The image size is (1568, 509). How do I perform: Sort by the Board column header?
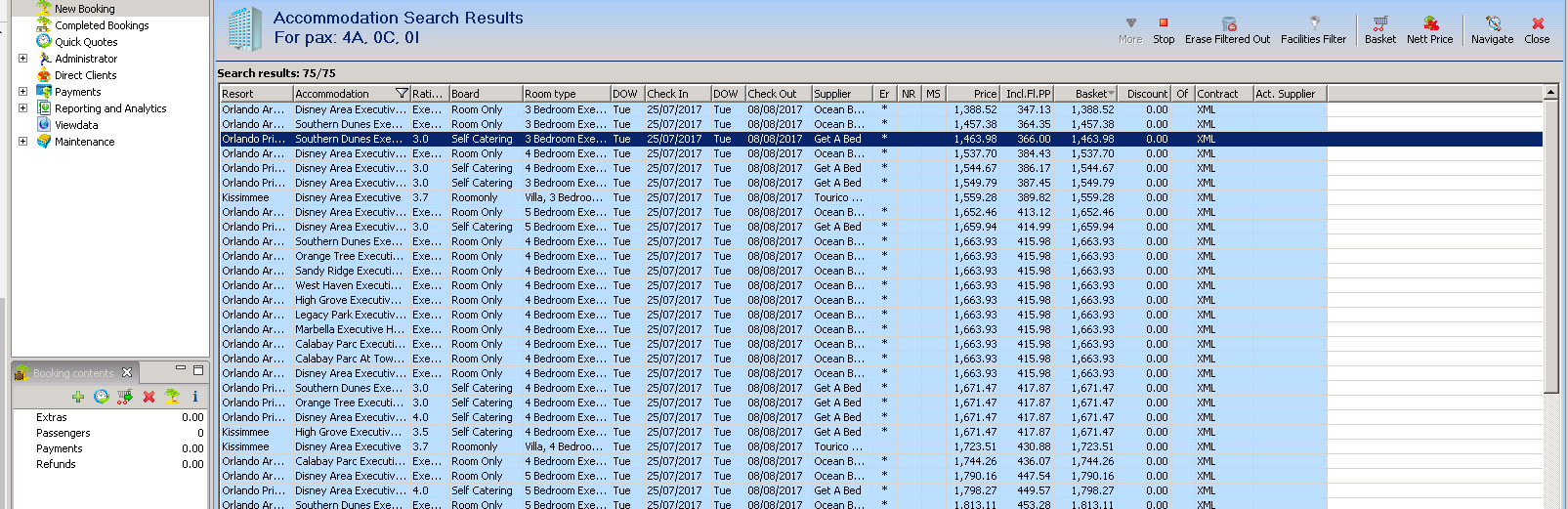coord(486,94)
